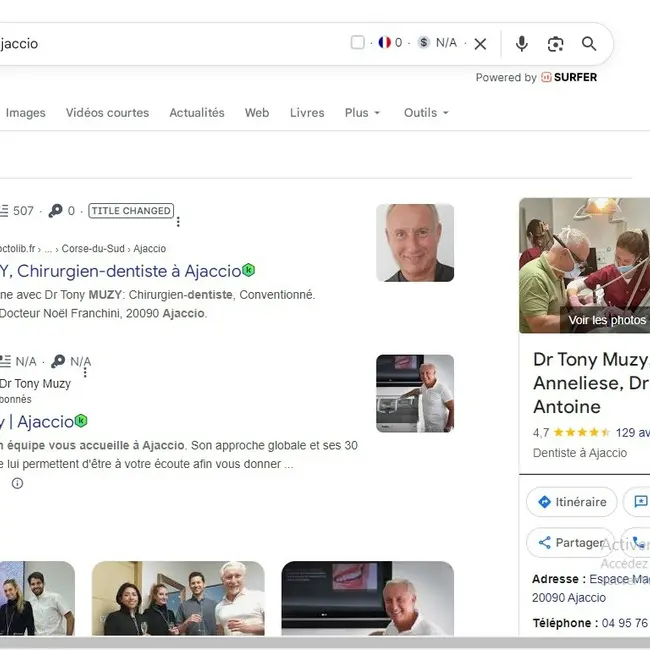
Task: Click the Doctolib result portrait thumbnail
Action: tap(415, 243)
